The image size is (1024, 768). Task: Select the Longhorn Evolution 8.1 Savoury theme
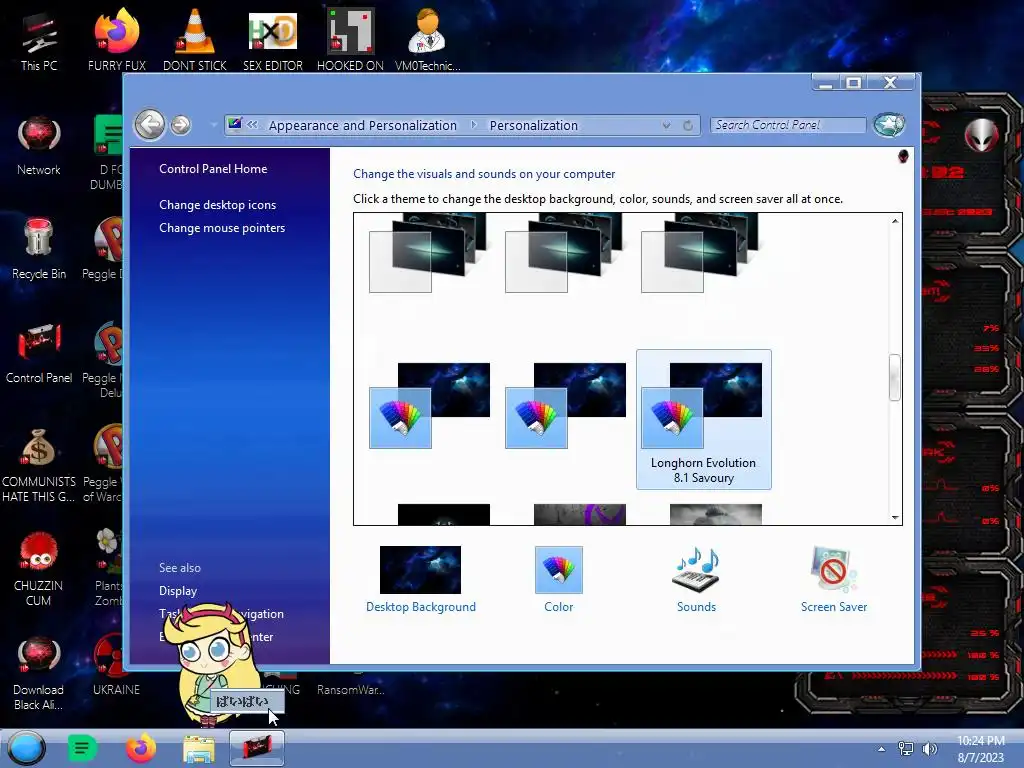[x=703, y=419]
